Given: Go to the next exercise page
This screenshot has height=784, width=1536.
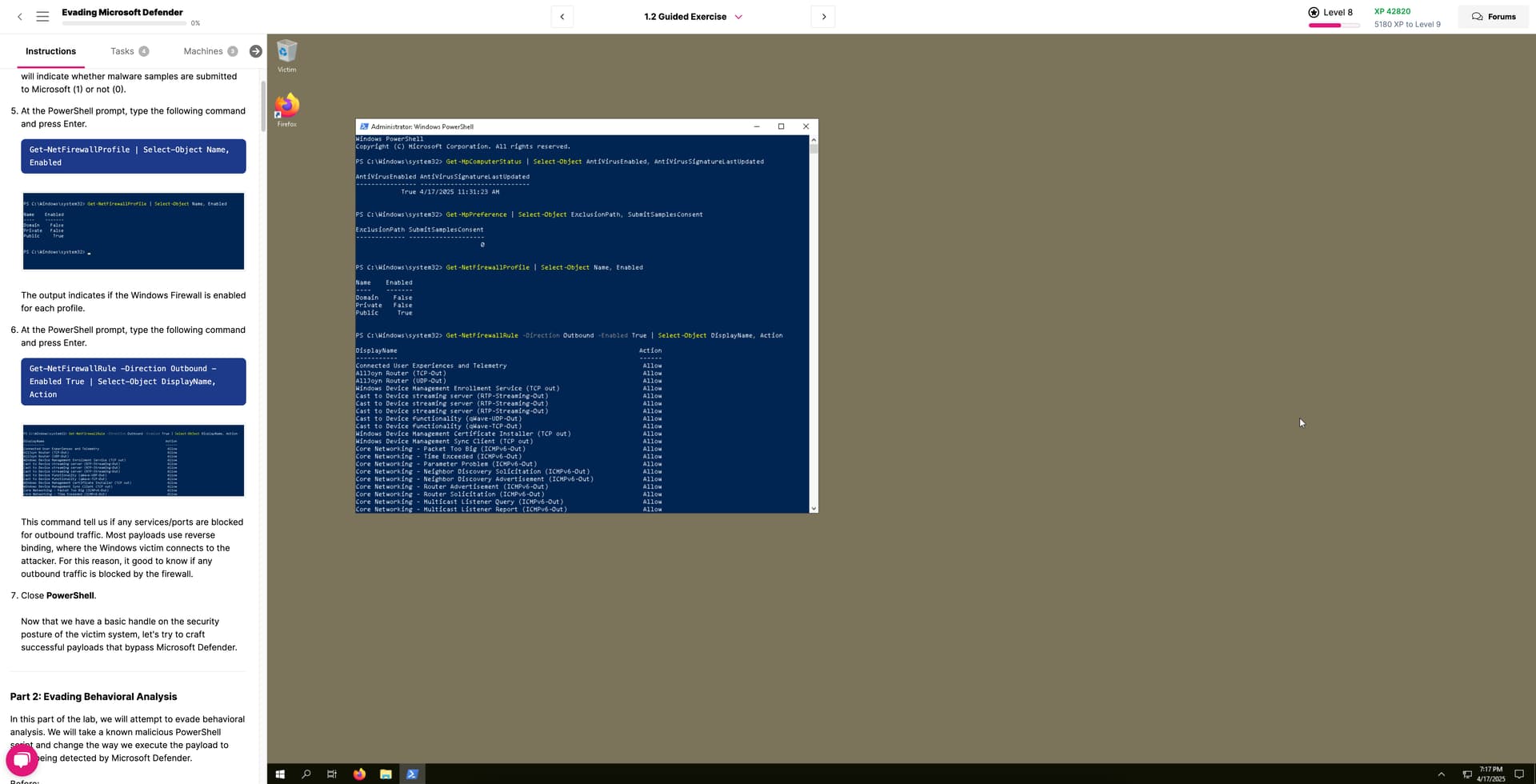Looking at the screenshot, I should 823,17.
